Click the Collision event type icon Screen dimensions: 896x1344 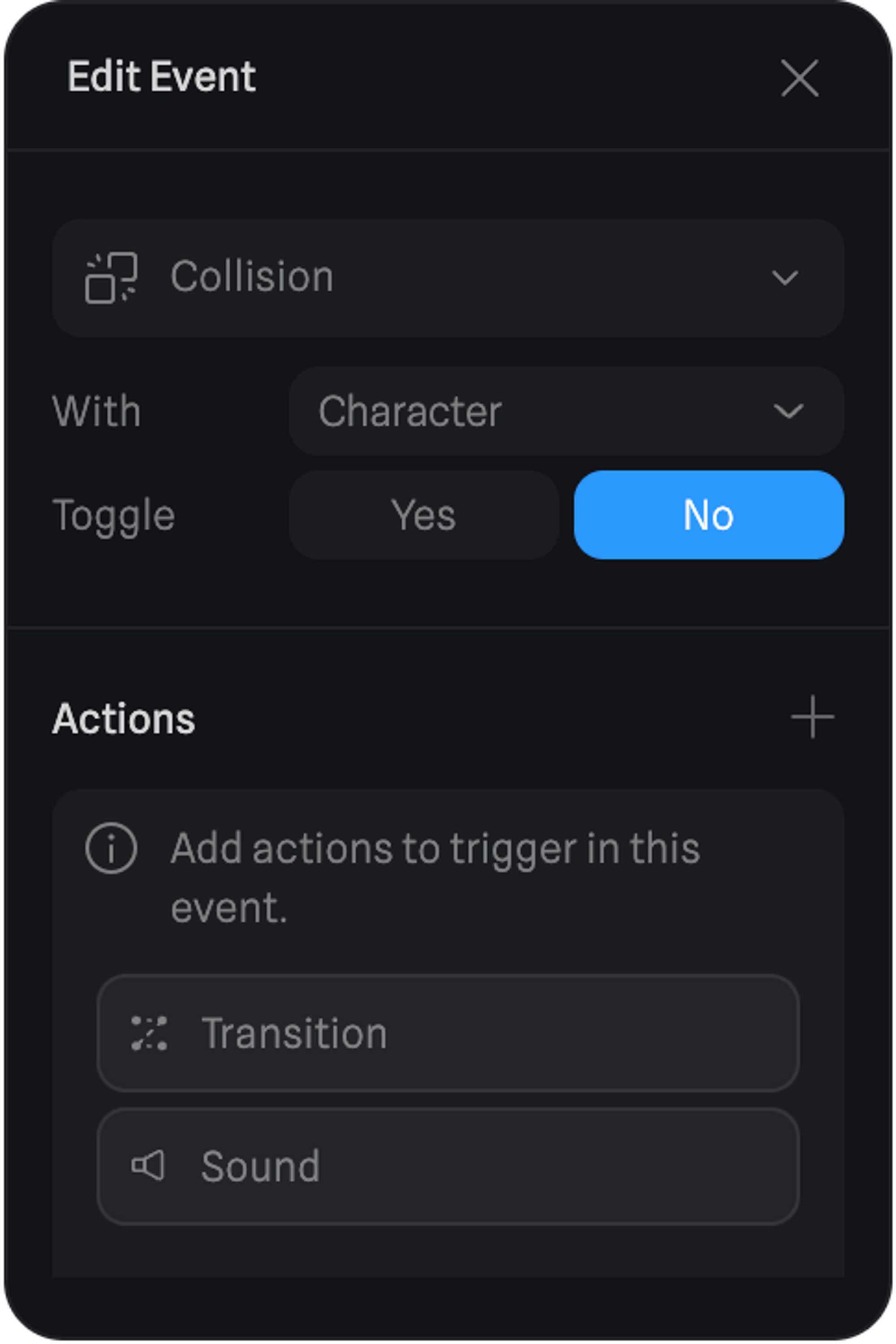click(x=111, y=278)
